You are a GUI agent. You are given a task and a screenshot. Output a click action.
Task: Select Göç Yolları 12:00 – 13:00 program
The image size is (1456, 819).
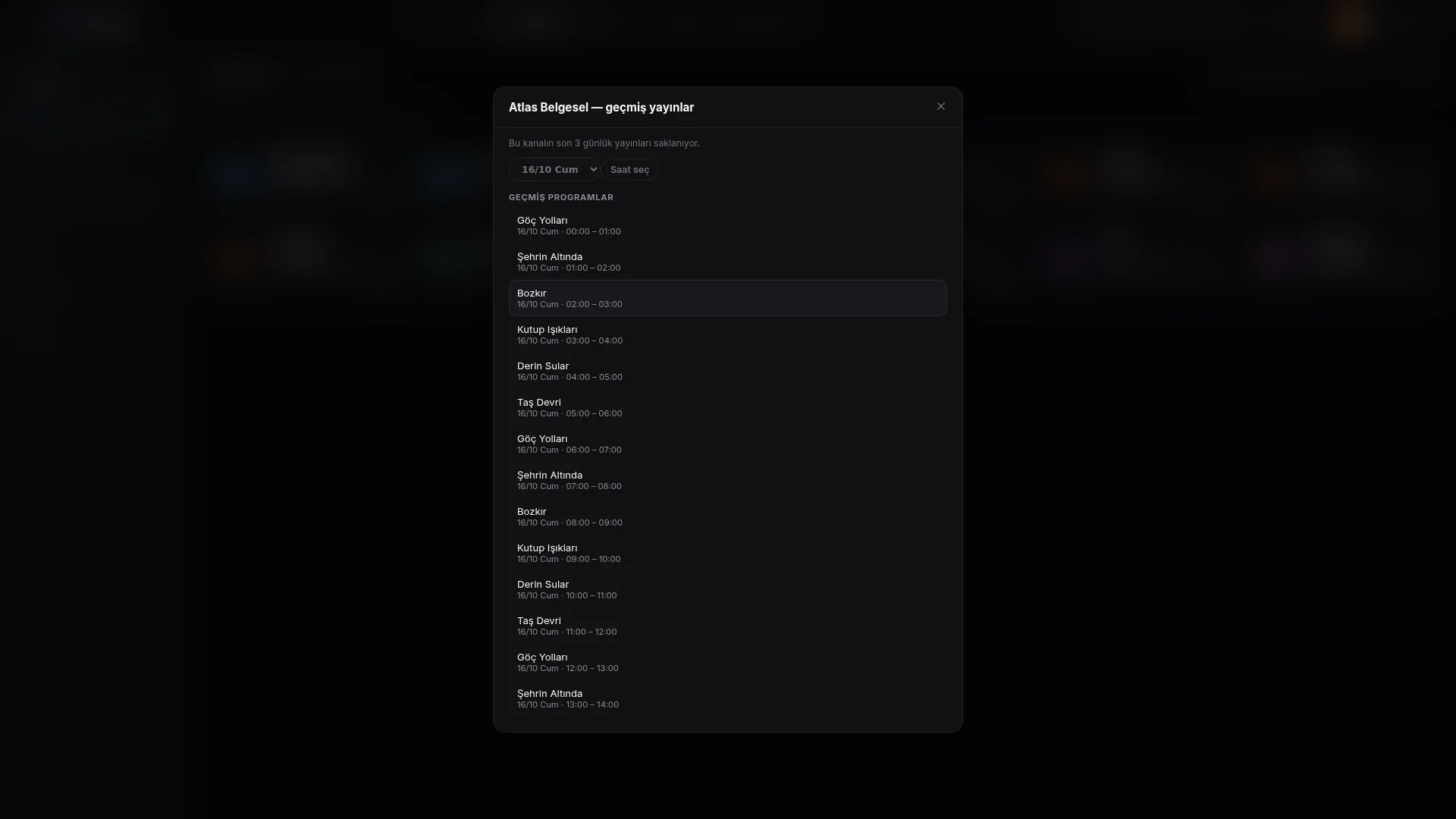(728, 662)
